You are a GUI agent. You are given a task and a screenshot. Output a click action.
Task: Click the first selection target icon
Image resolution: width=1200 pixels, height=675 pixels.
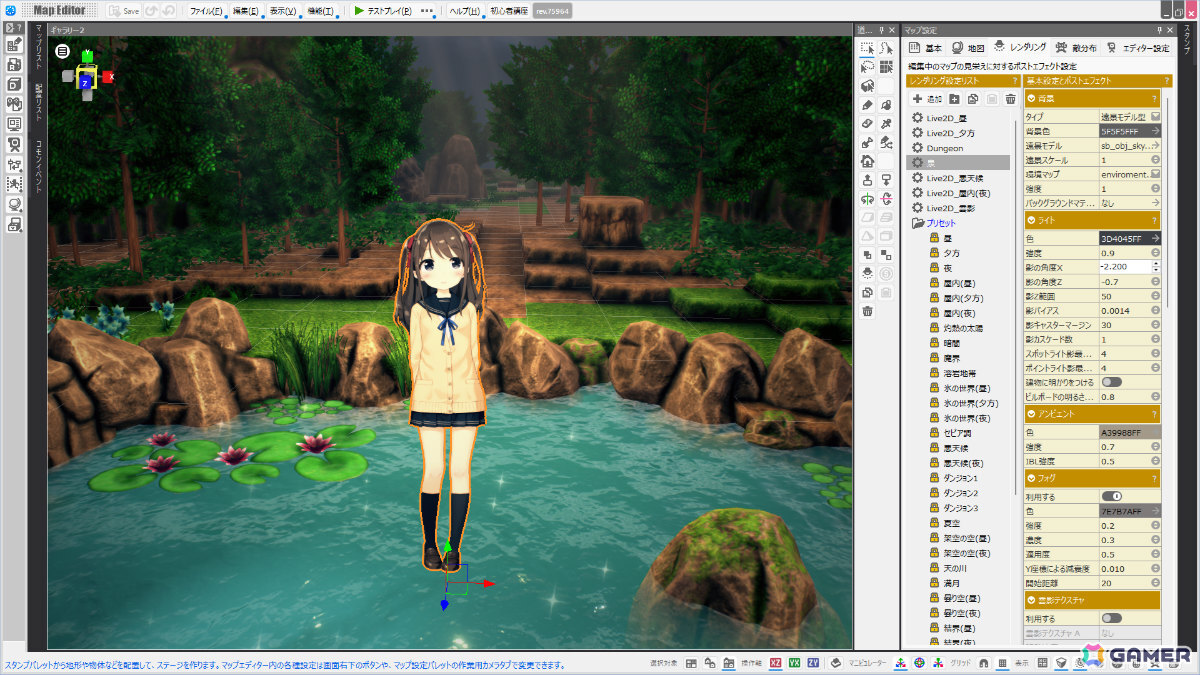(x=690, y=663)
